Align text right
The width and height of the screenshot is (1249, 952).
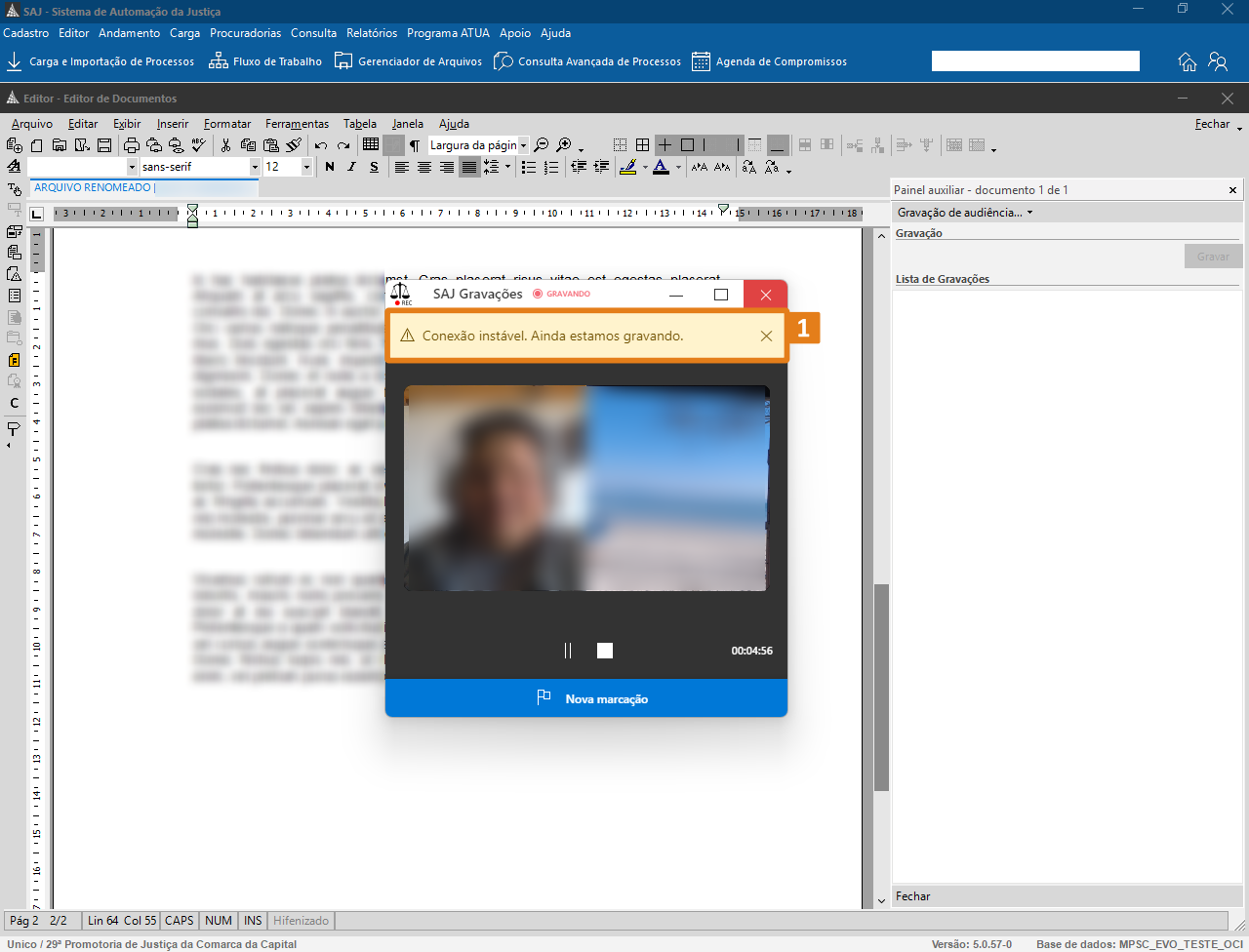(x=446, y=167)
